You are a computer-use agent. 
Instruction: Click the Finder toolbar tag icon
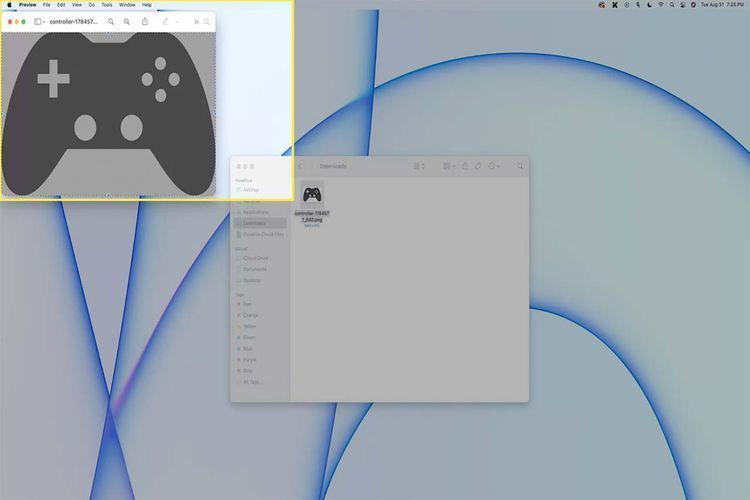478,166
